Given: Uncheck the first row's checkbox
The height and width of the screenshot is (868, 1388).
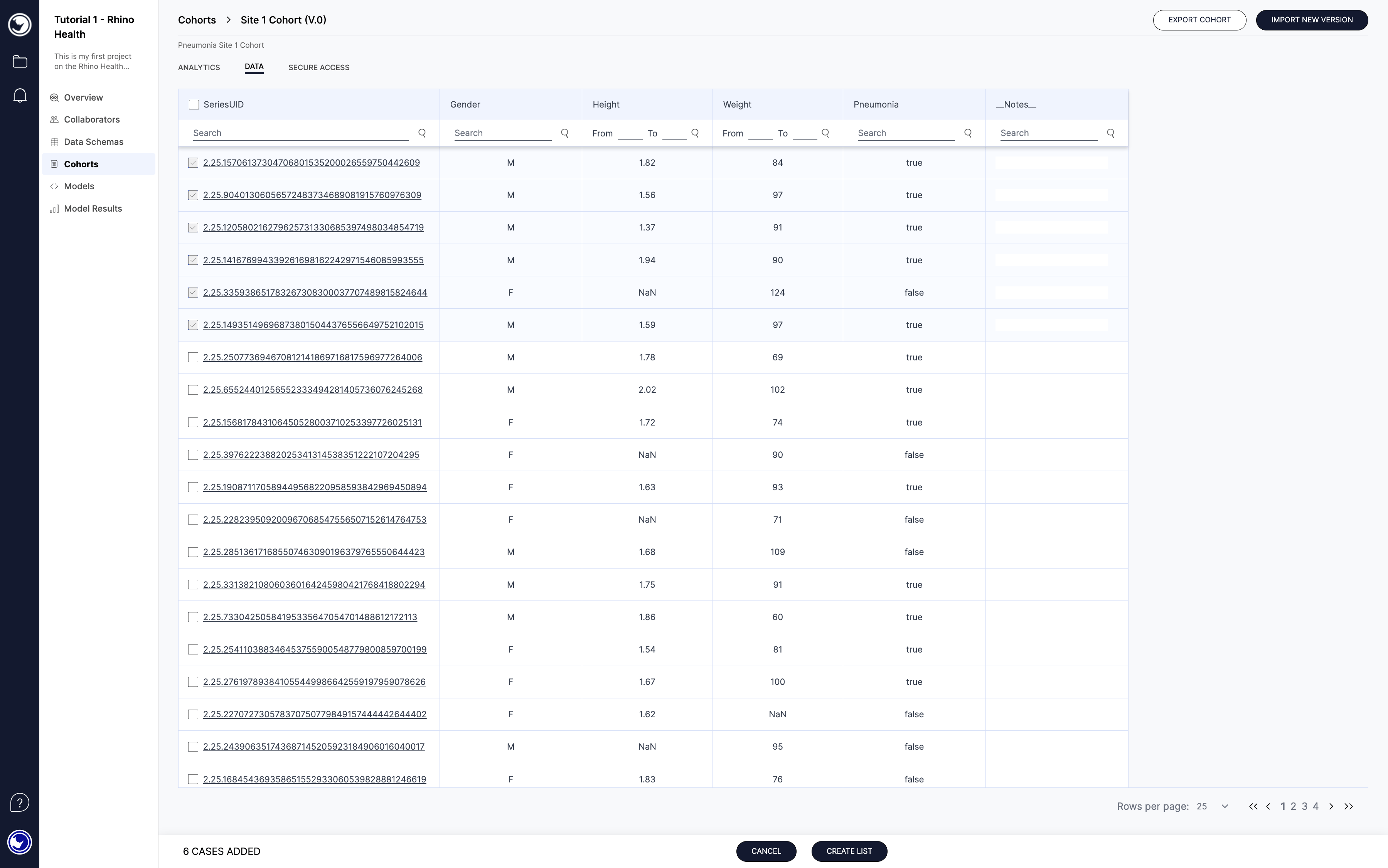Looking at the screenshot, I should [194, 163].
